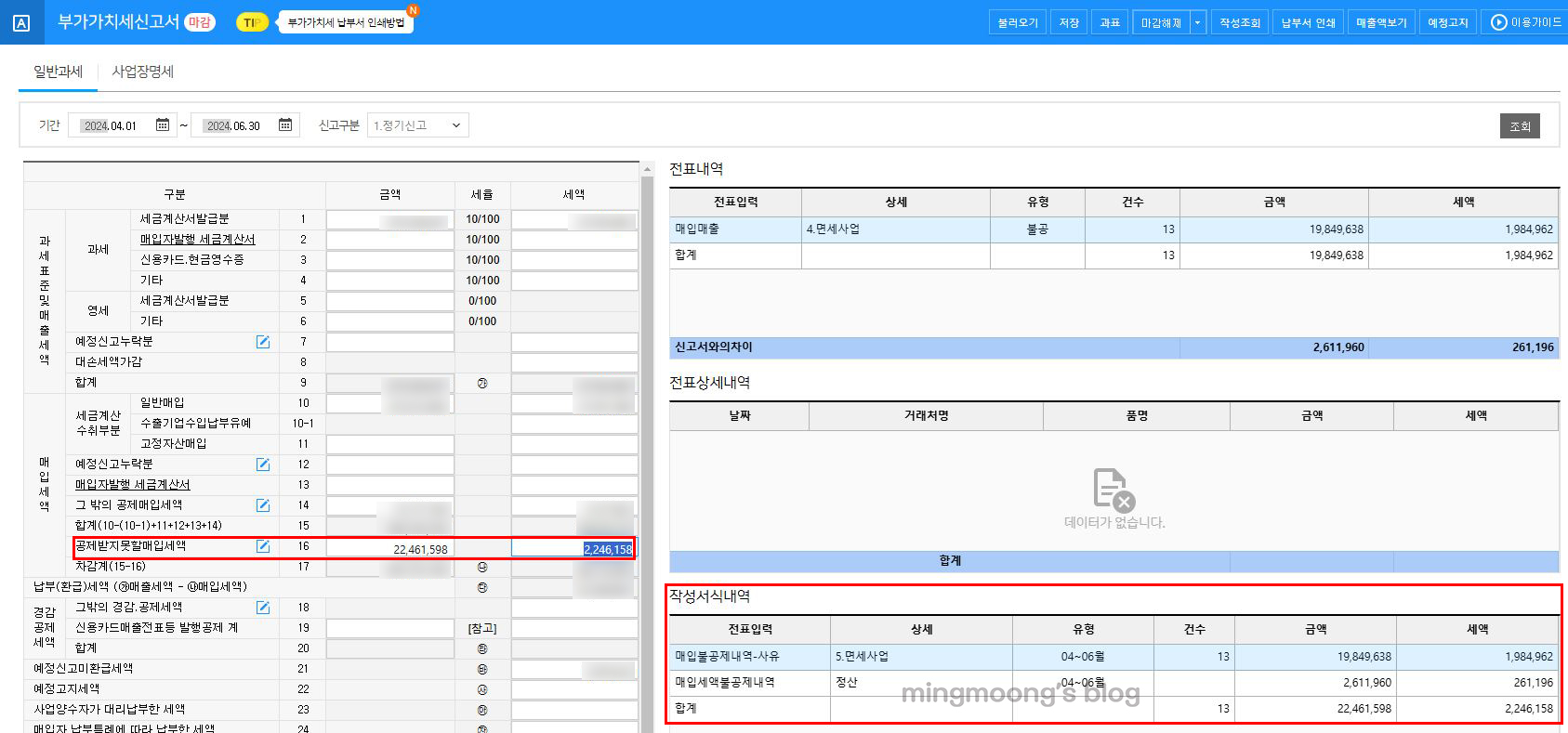Open end date calendar picker
1568x733 pixels.
coord(285,125)
